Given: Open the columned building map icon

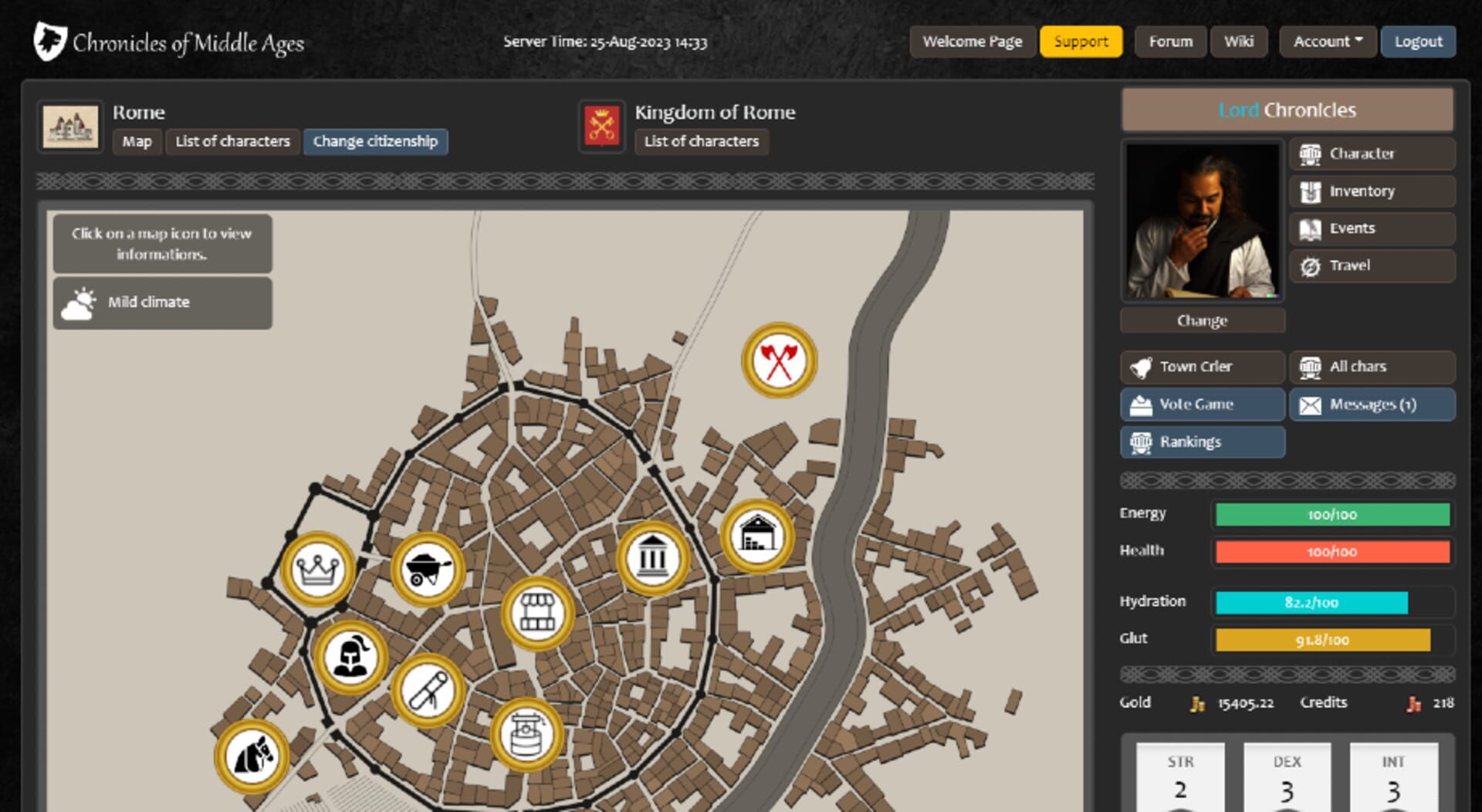Looking at the screenshot, I should (653, 559).
